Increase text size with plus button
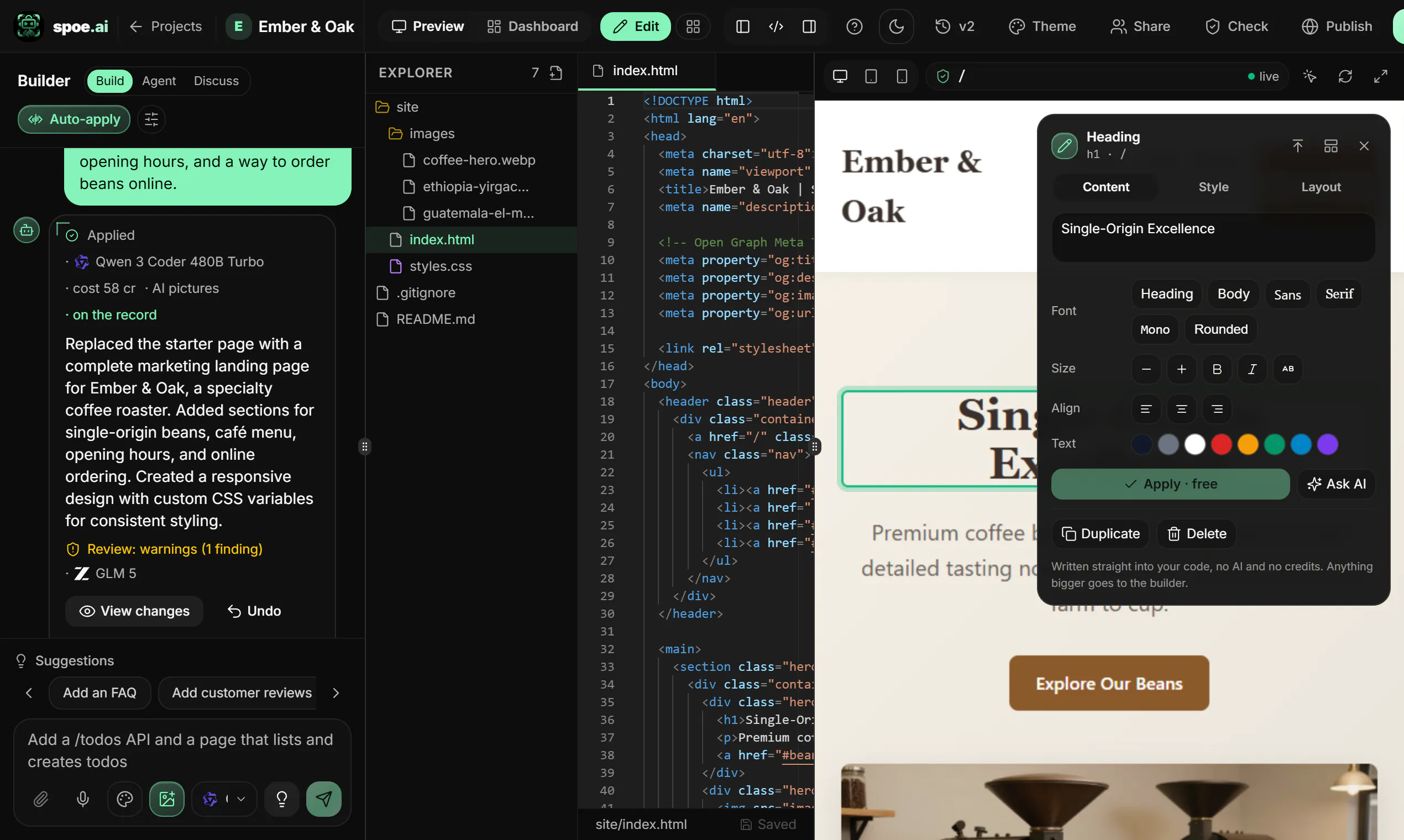1404x840 pixels. [x=1181, y=369]
